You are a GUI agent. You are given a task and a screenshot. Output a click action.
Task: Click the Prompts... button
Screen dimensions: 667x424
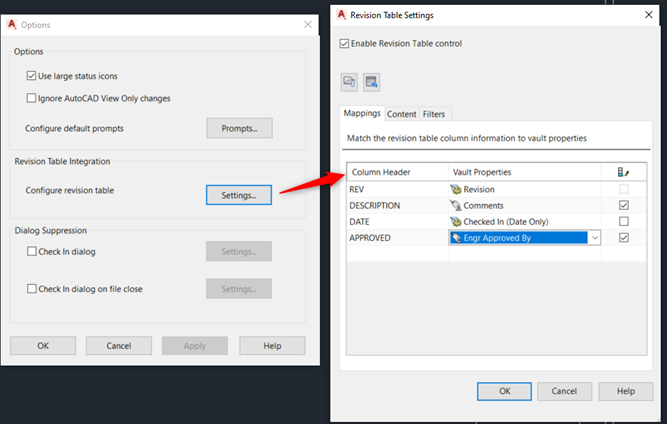[x=239, y=128]
